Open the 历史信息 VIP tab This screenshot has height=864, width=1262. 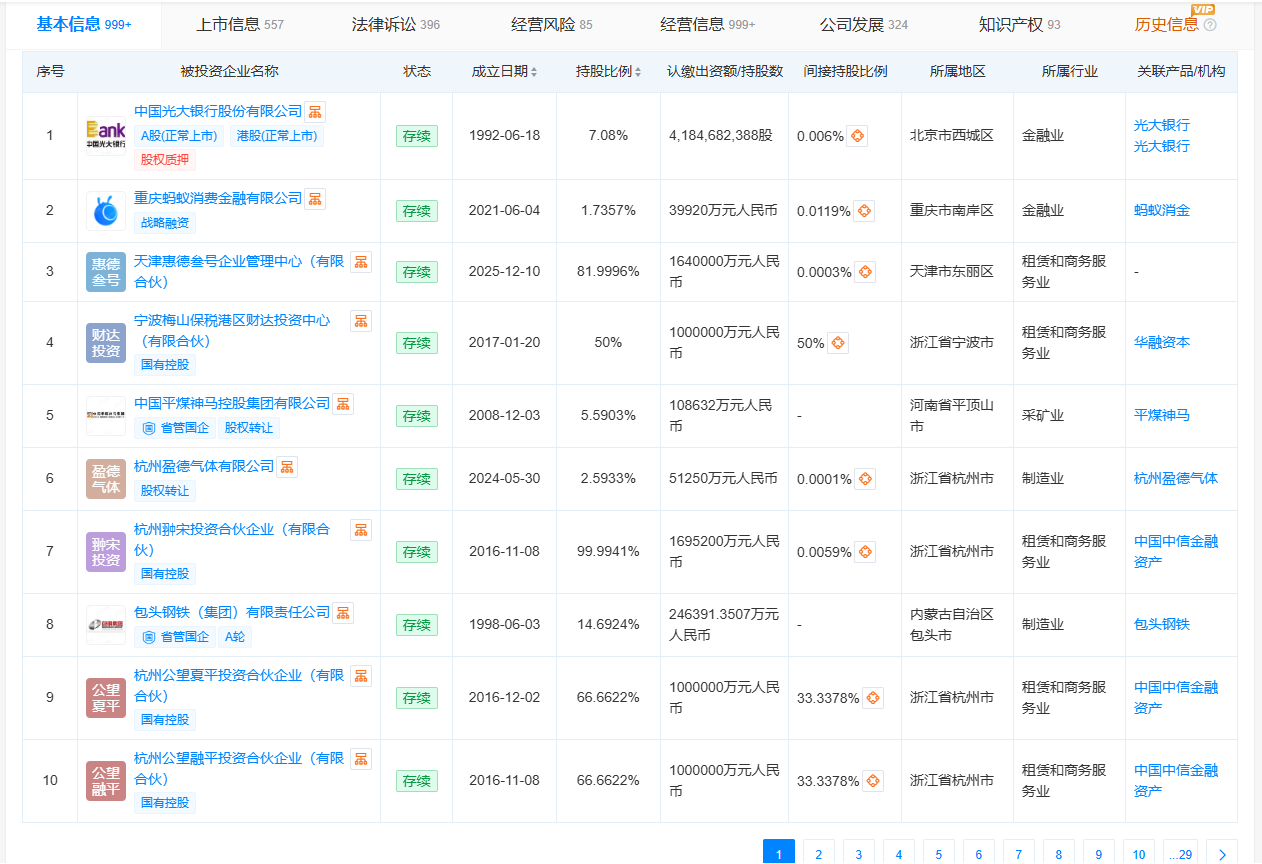1167,24
